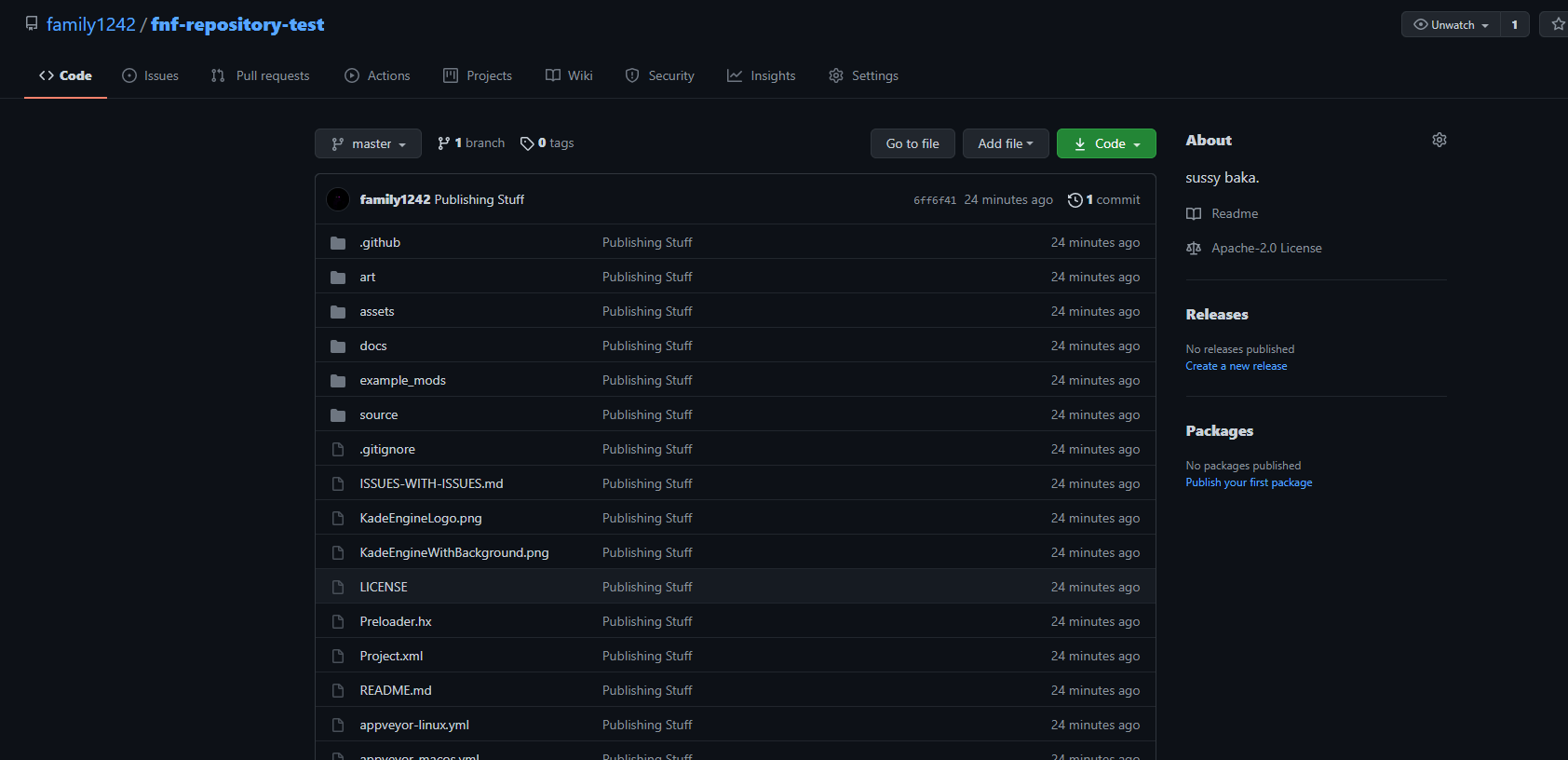View the 1 branch link
Screen dimensions: 1568x760
tap(471, 143)
